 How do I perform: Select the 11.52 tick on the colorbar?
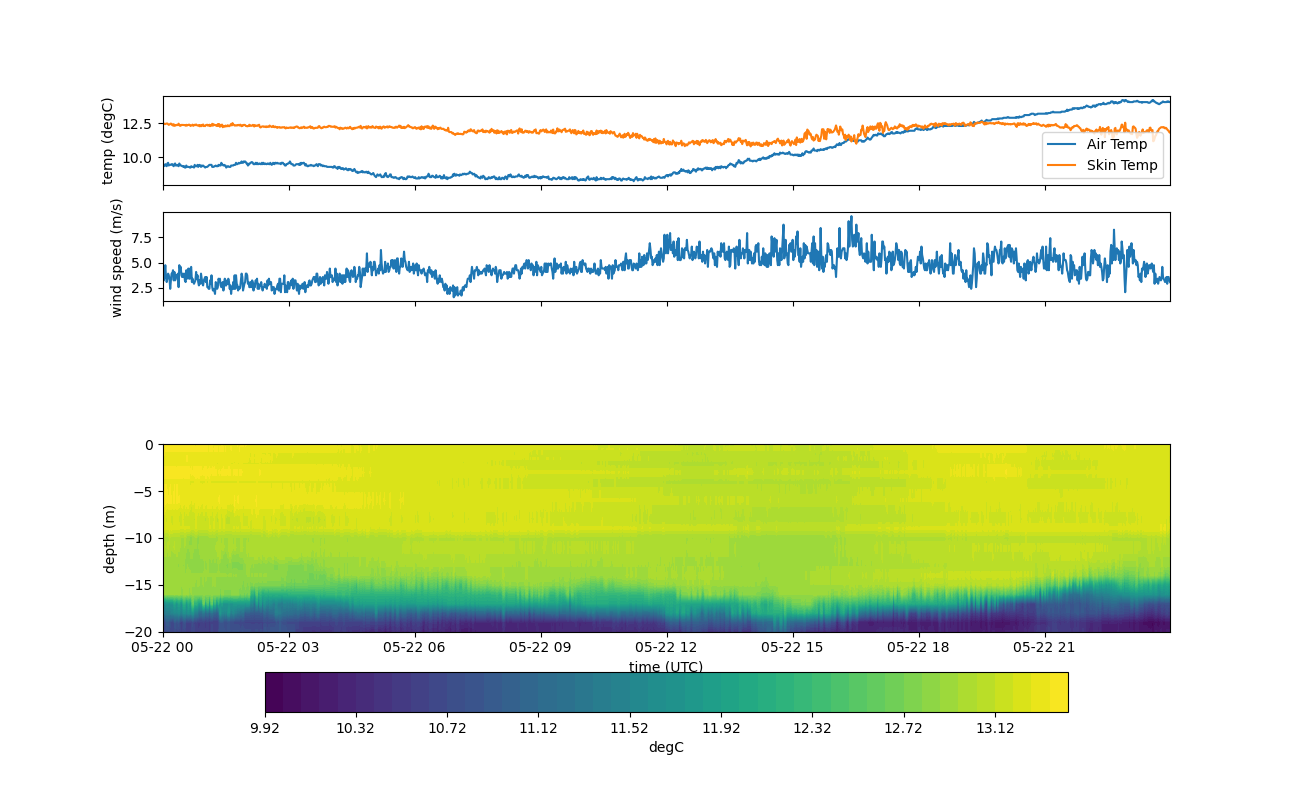629,728
